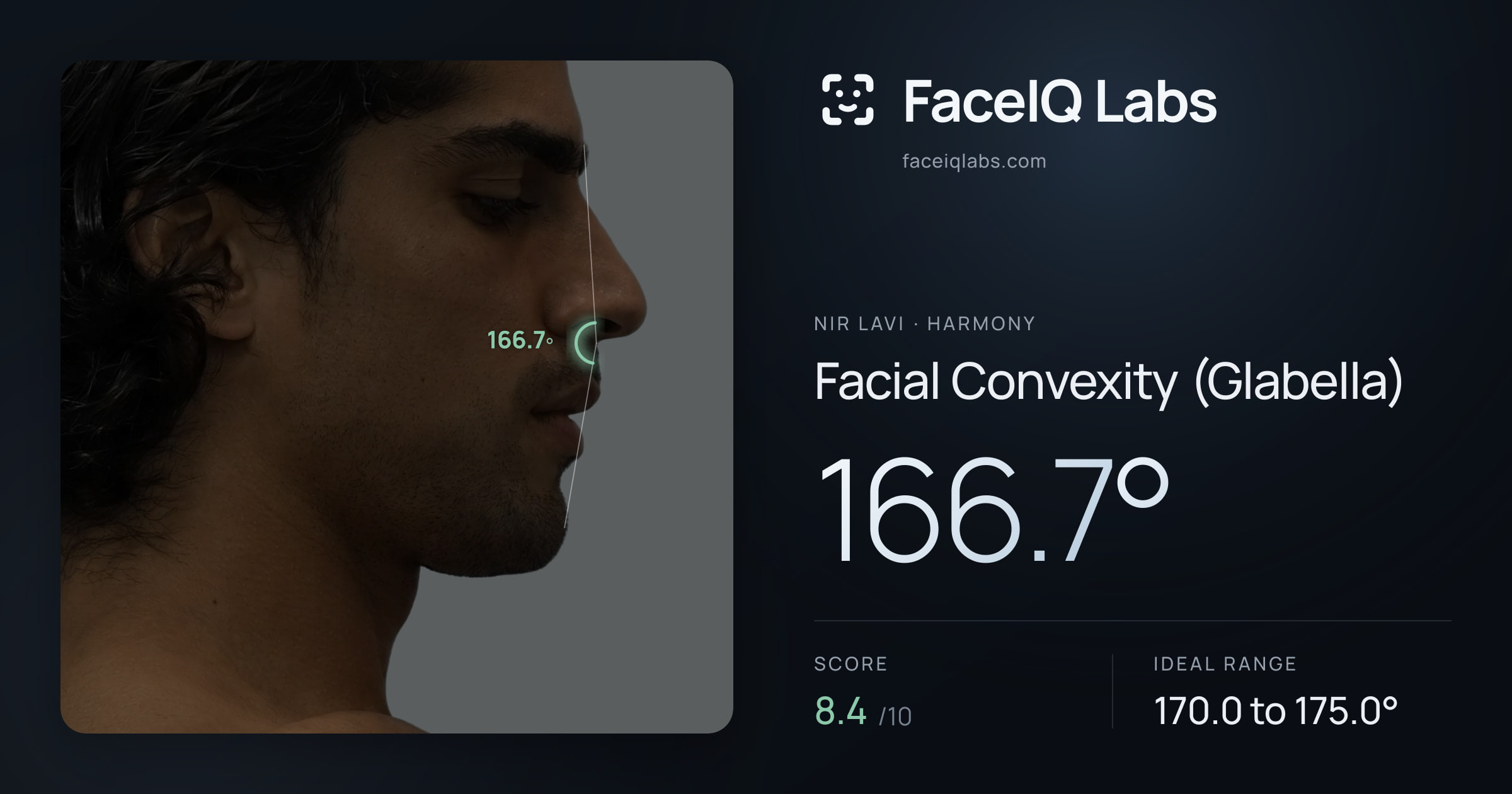
Task: Click the SCORE label
Action: pyautogui.click(x=850, y=664)
